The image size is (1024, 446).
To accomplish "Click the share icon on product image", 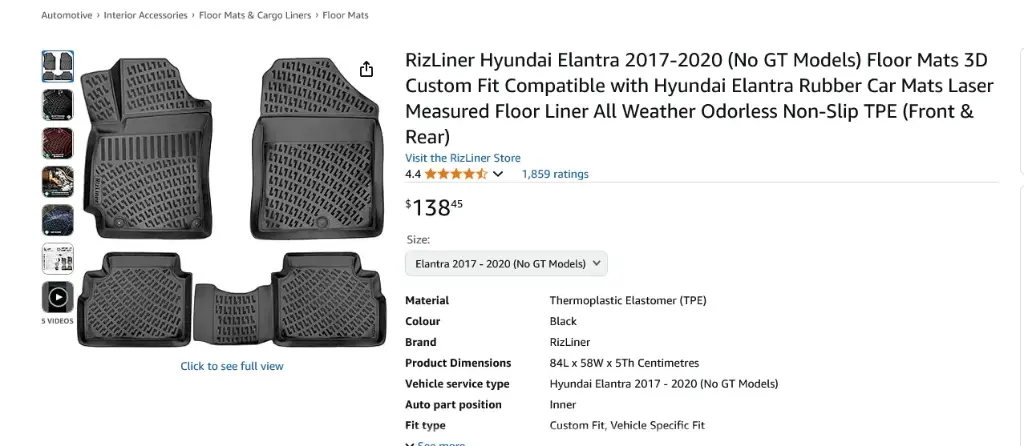I will (x=366, y=69).
